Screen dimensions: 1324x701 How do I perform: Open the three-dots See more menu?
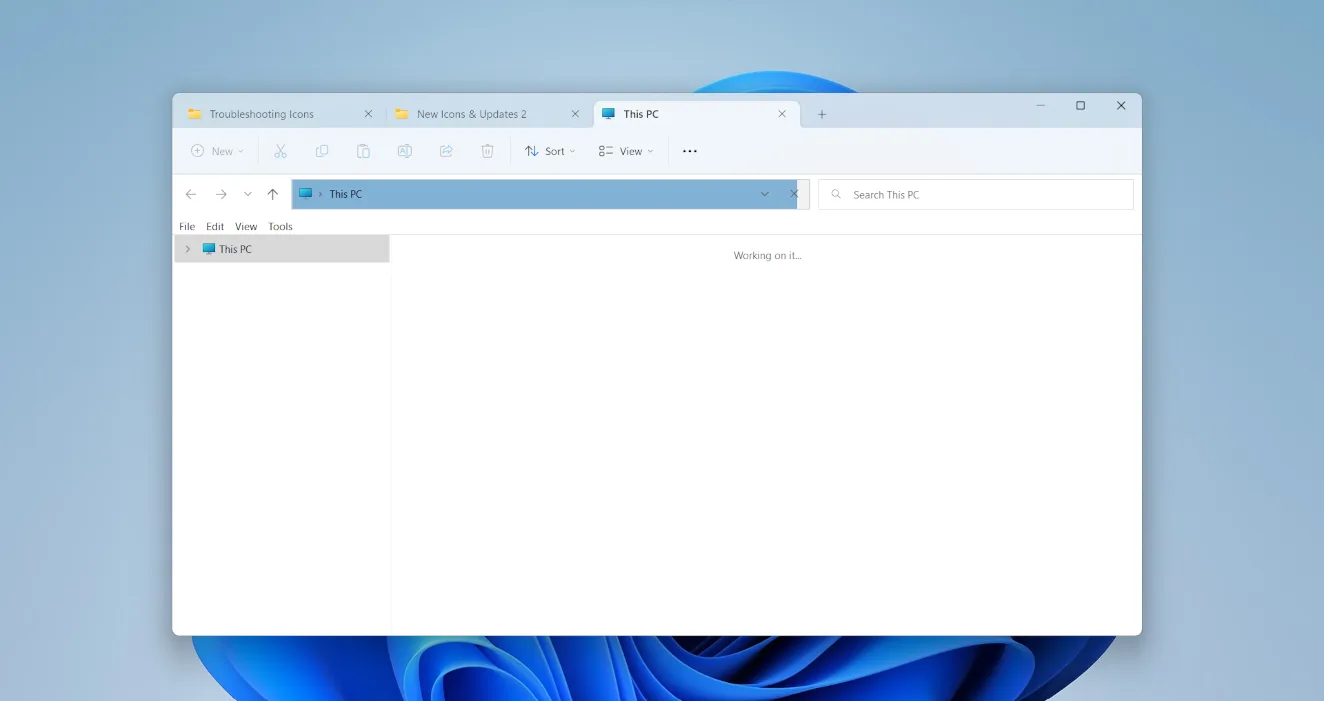click(x=689, y=151)
